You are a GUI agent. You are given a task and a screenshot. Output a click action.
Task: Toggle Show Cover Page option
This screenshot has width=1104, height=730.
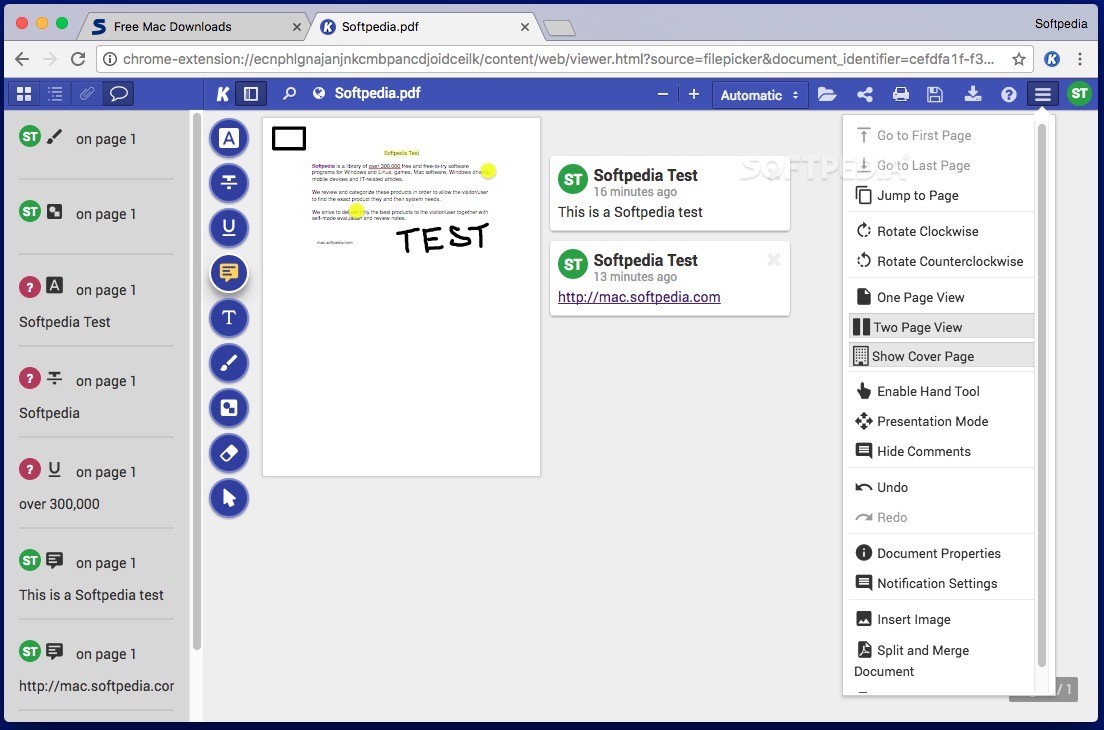941,356
